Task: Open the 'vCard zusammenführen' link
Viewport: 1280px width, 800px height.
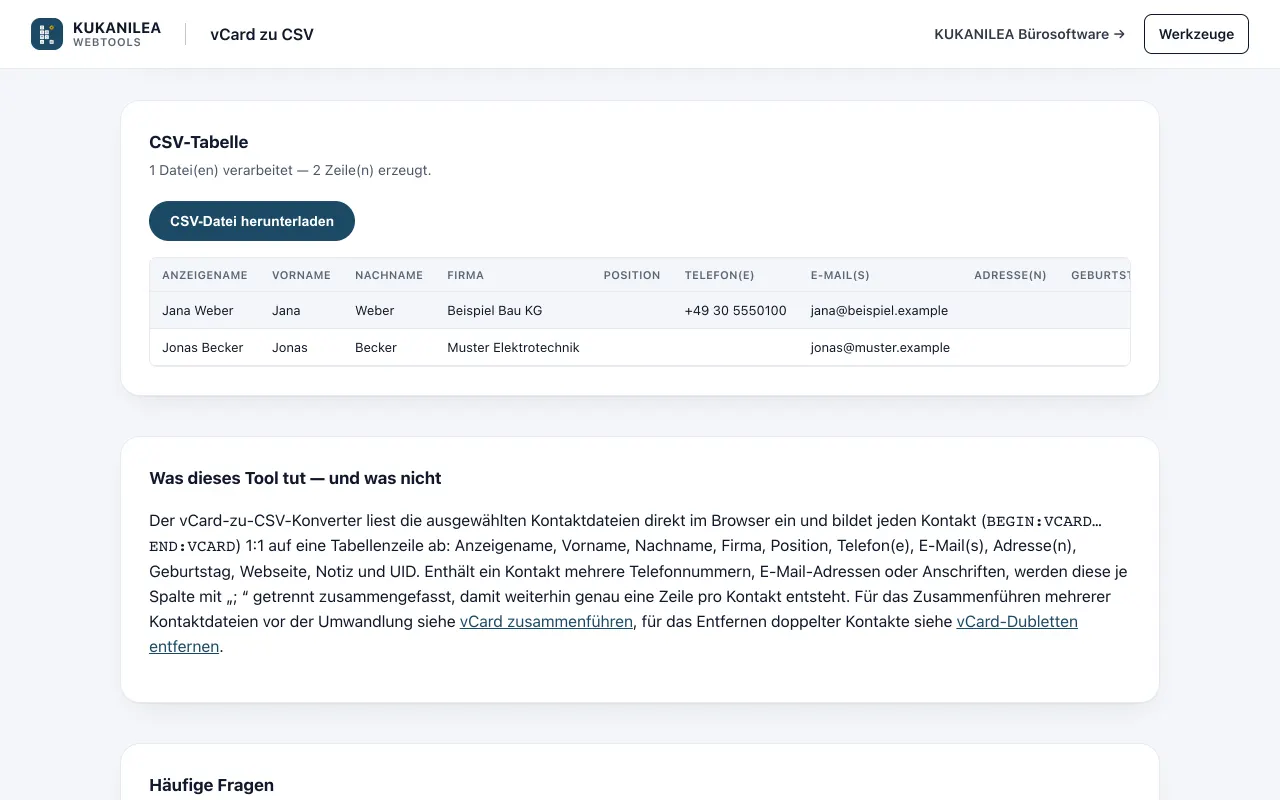Action: tap(546, 621)
